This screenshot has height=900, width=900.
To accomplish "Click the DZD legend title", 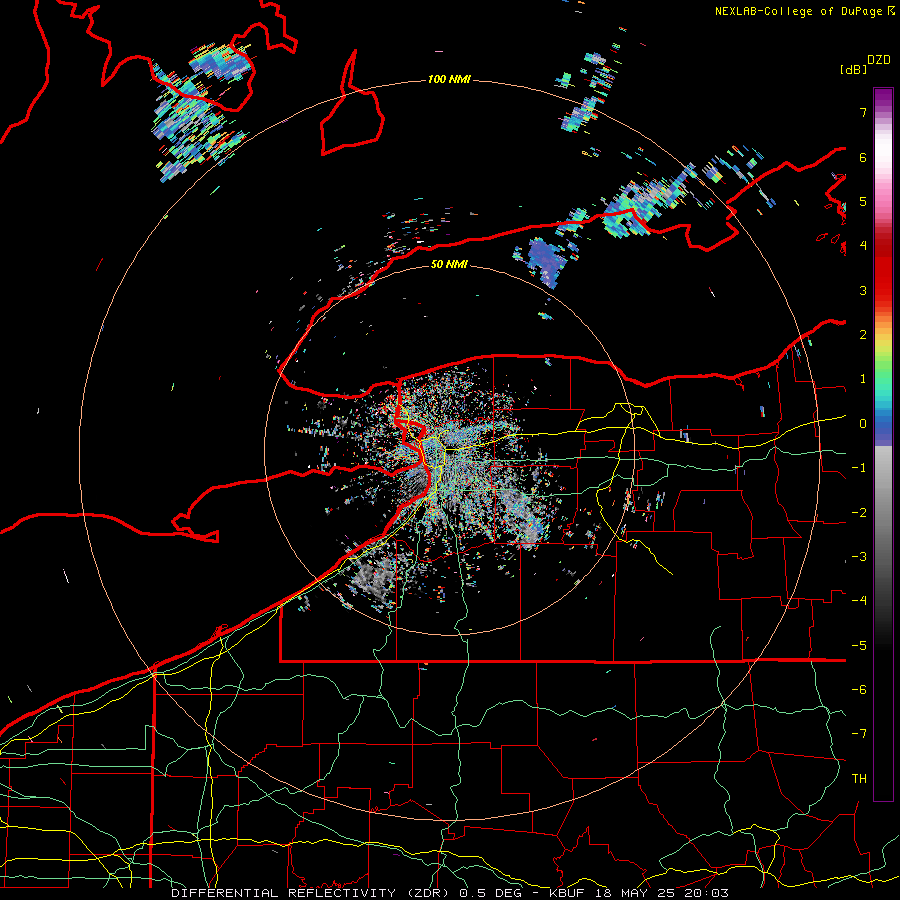I will (879, 60).
